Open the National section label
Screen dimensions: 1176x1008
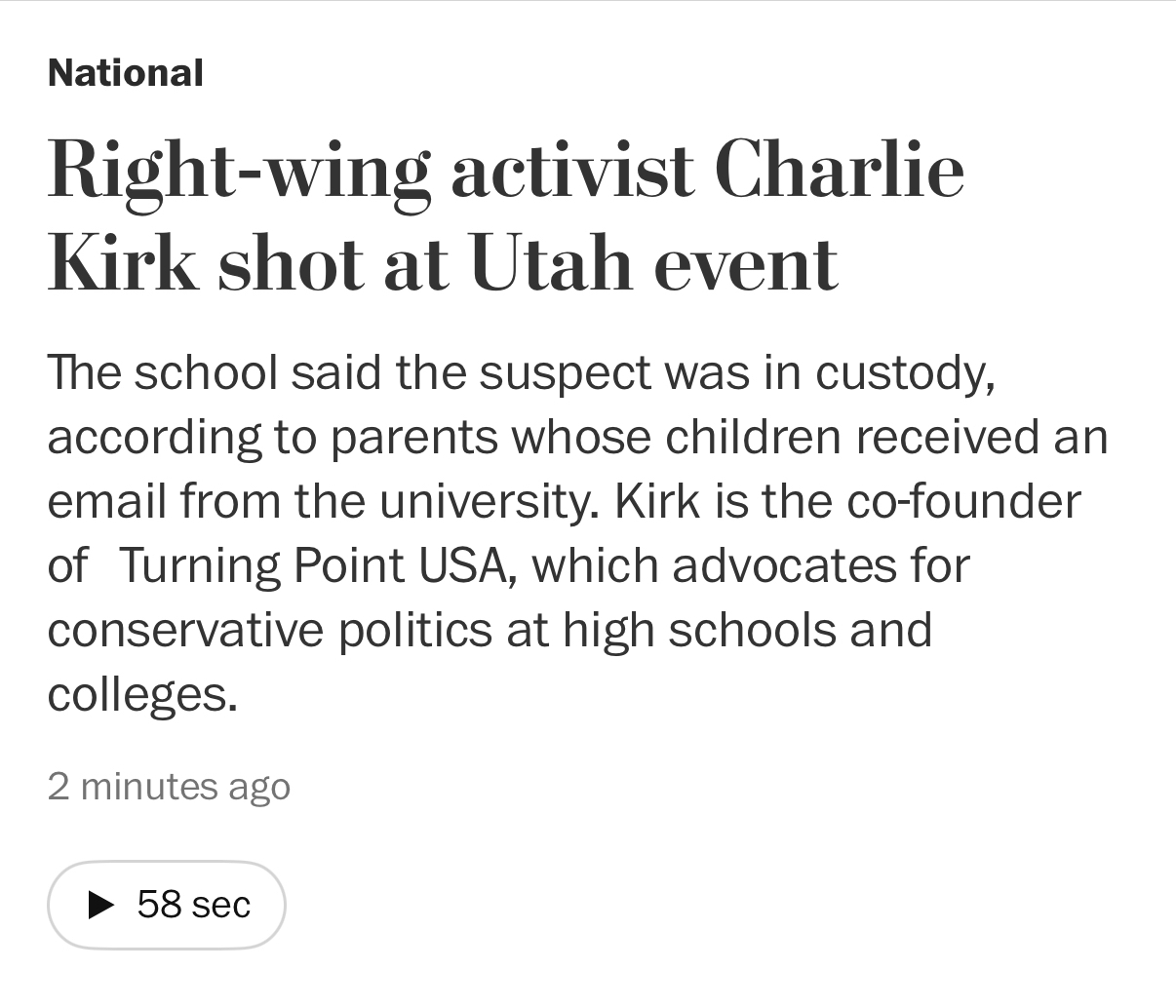[125, 73]
